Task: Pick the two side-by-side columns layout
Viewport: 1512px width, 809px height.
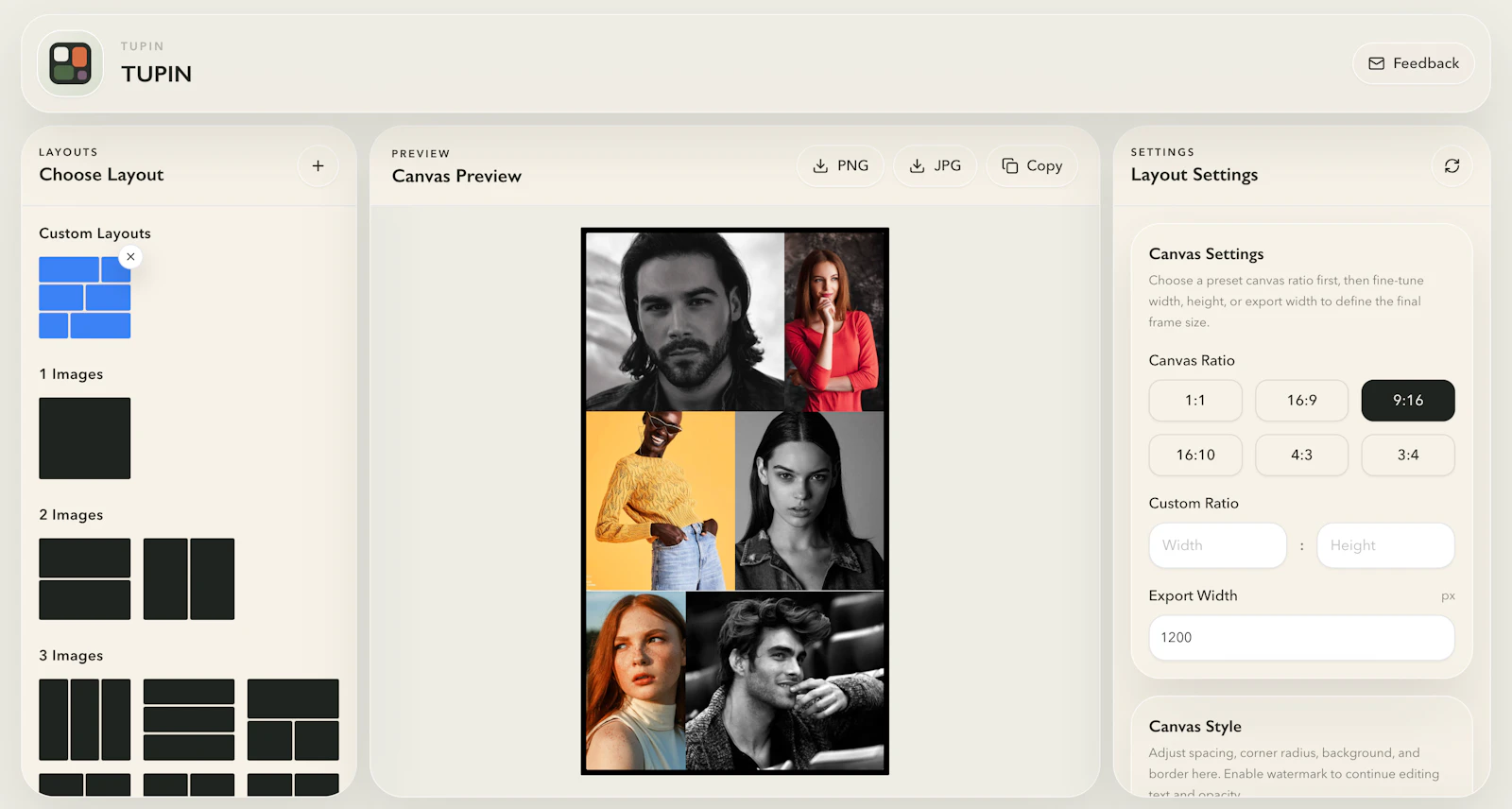Action: point(189,579)
